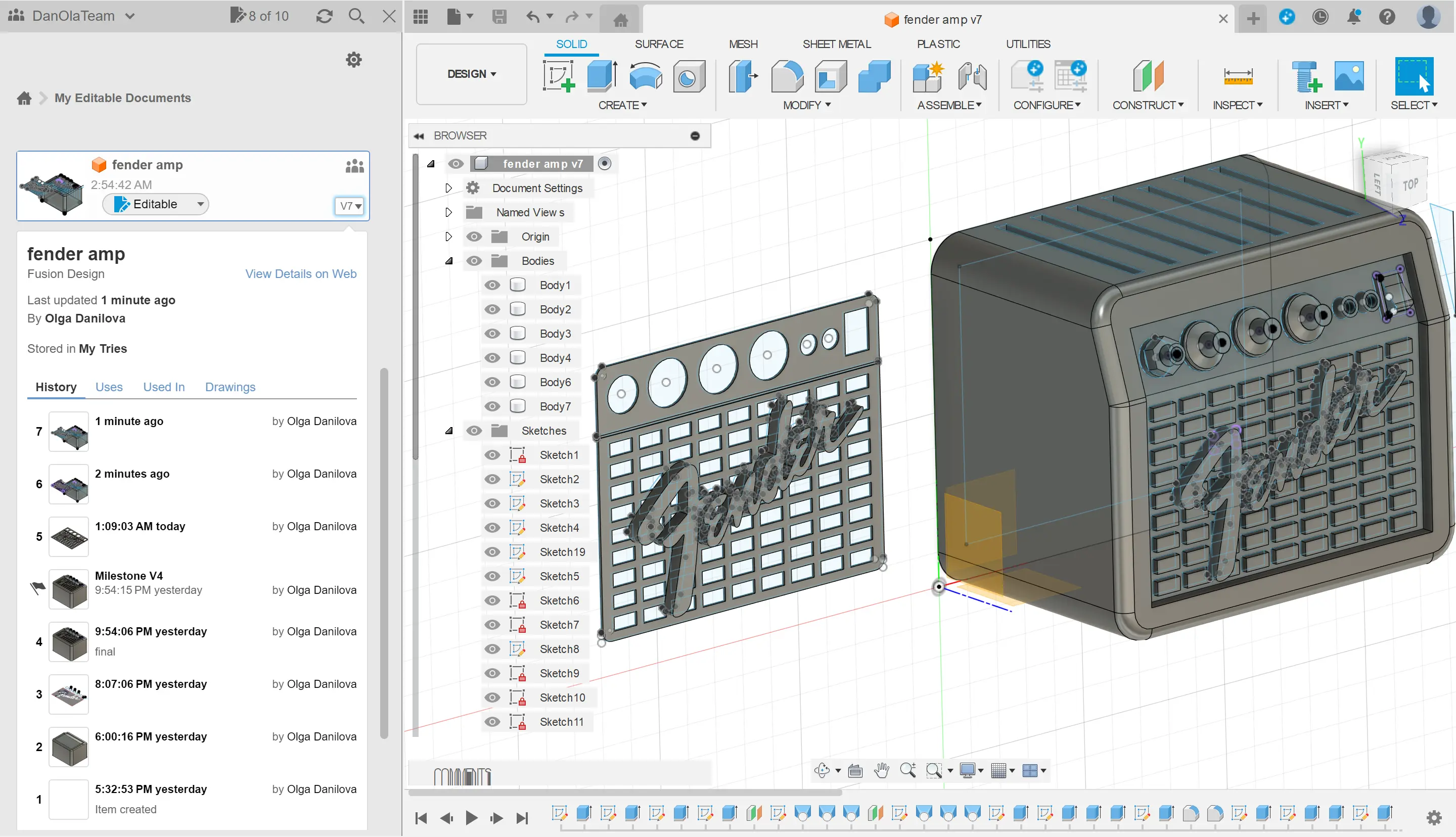The height and width of the screenshot is (837, 1456).
Task: Click the New Component icon
Action: point(928,76)
